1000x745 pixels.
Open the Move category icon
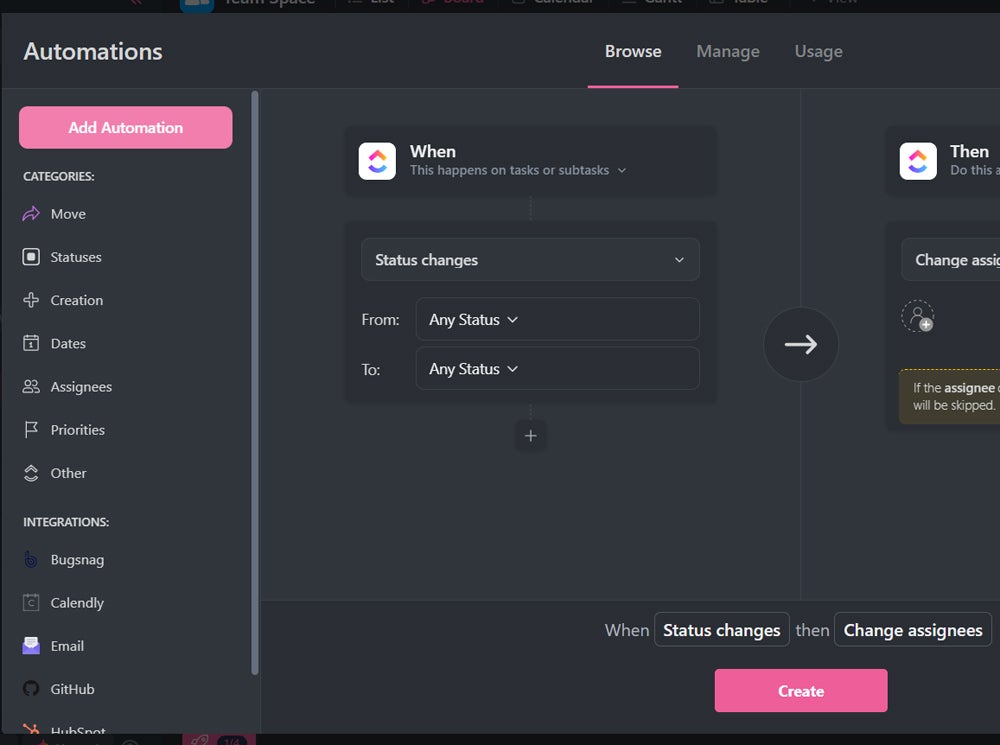point(31,214)
